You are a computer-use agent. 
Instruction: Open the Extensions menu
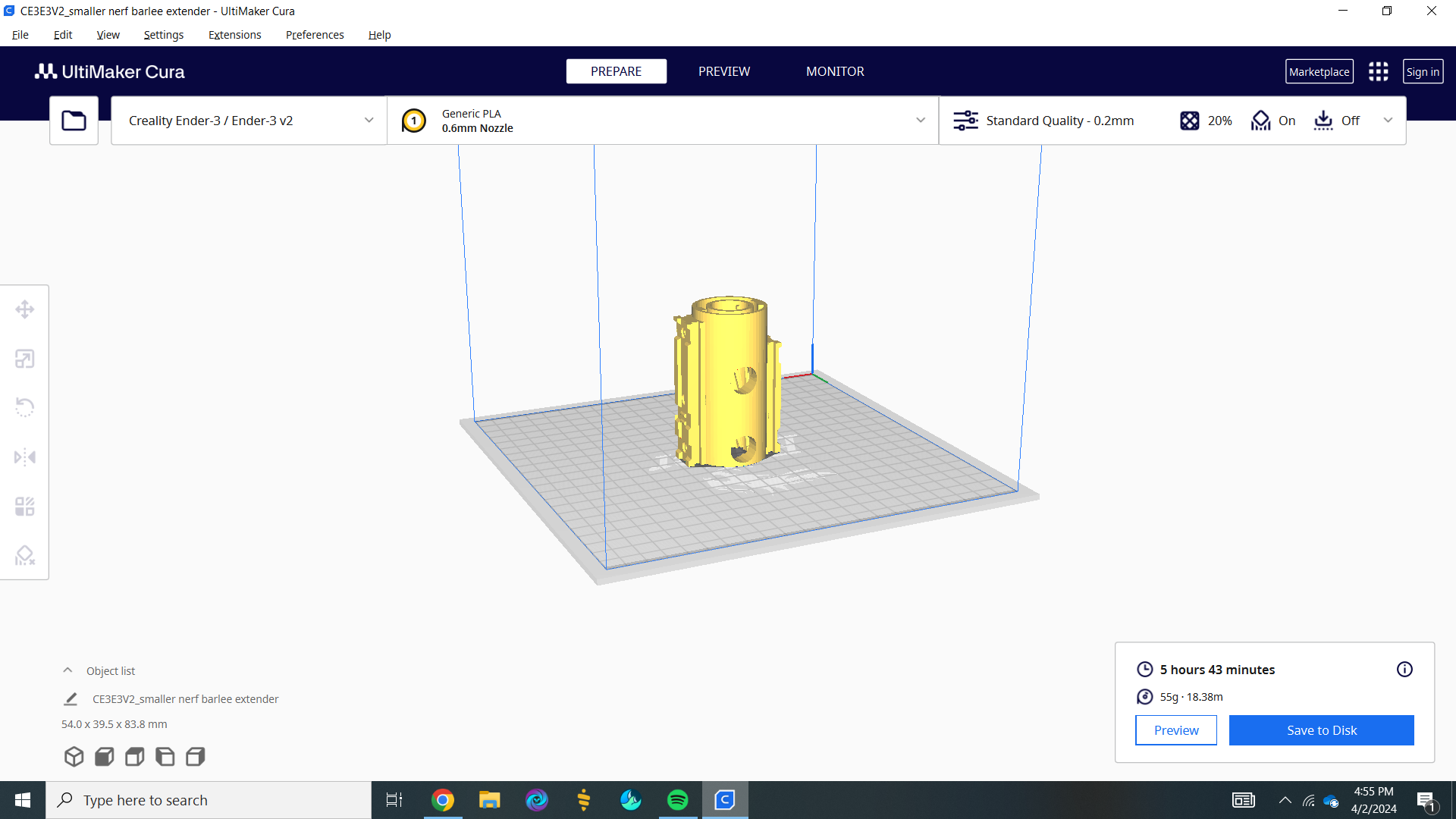[x=235, y=35]
